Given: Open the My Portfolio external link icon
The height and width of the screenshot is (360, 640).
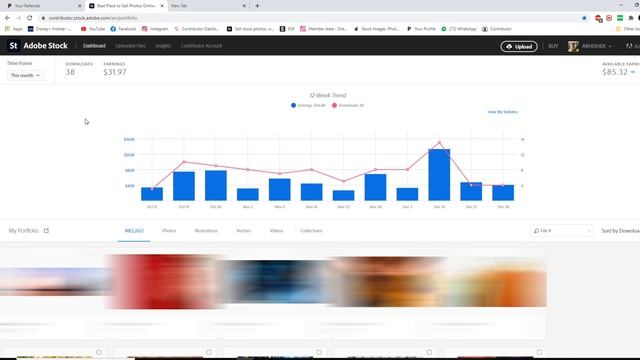Looking at the screenshot, I should pos(46,231).
